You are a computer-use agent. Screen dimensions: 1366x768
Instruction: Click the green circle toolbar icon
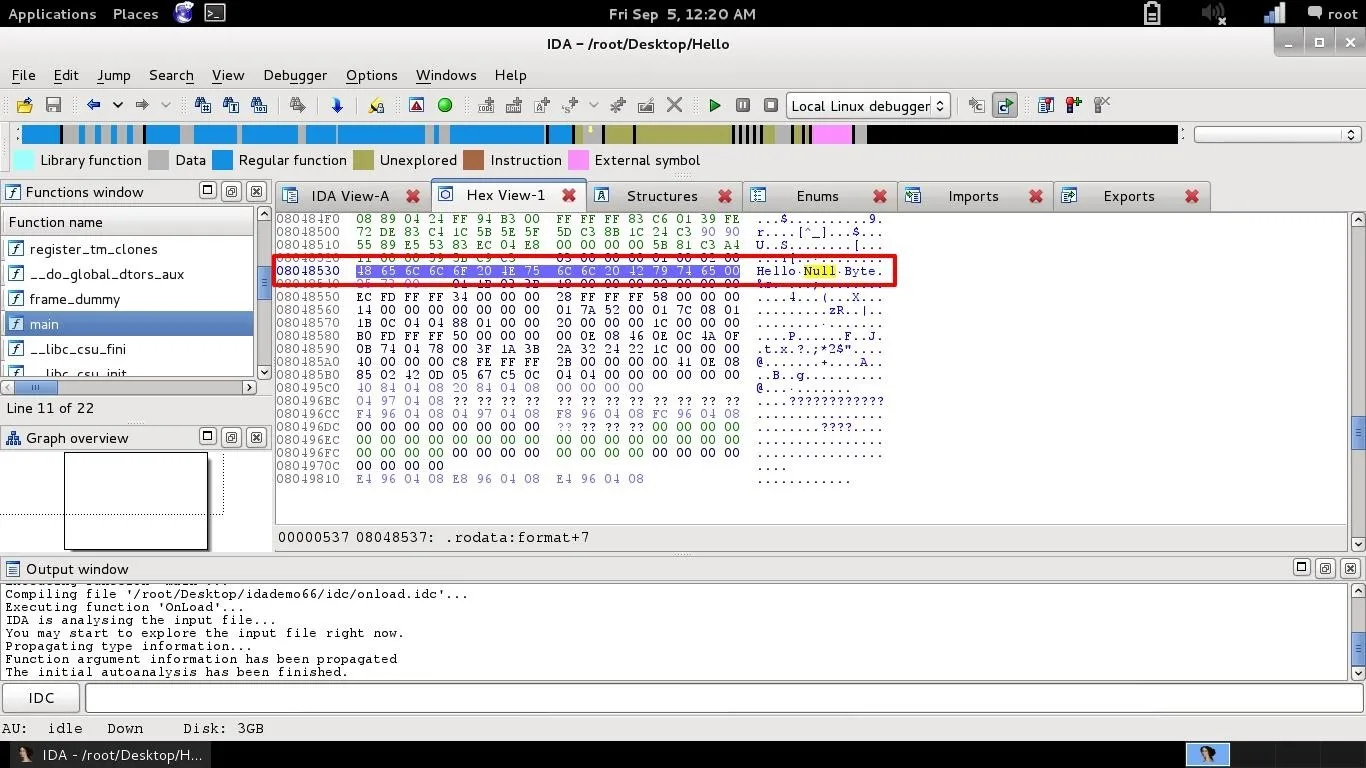point(445,105)
